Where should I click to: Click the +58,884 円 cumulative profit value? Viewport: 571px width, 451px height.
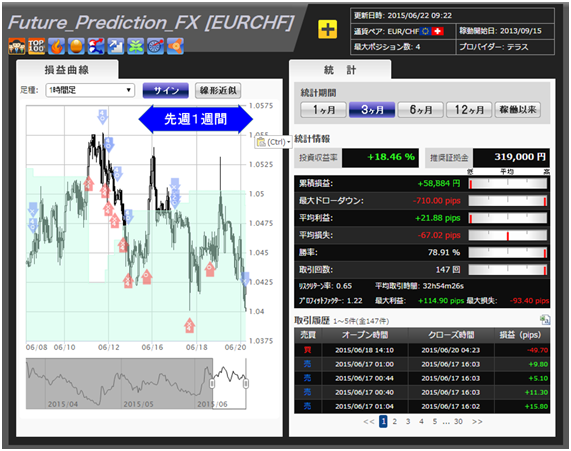tap(439, 183)
